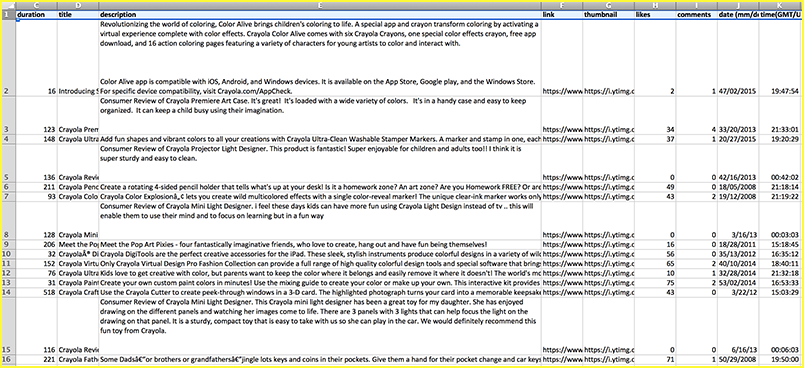The image size is (804, 368).
Task: Select duration cell with value 211
Action: tap(36, 187)
